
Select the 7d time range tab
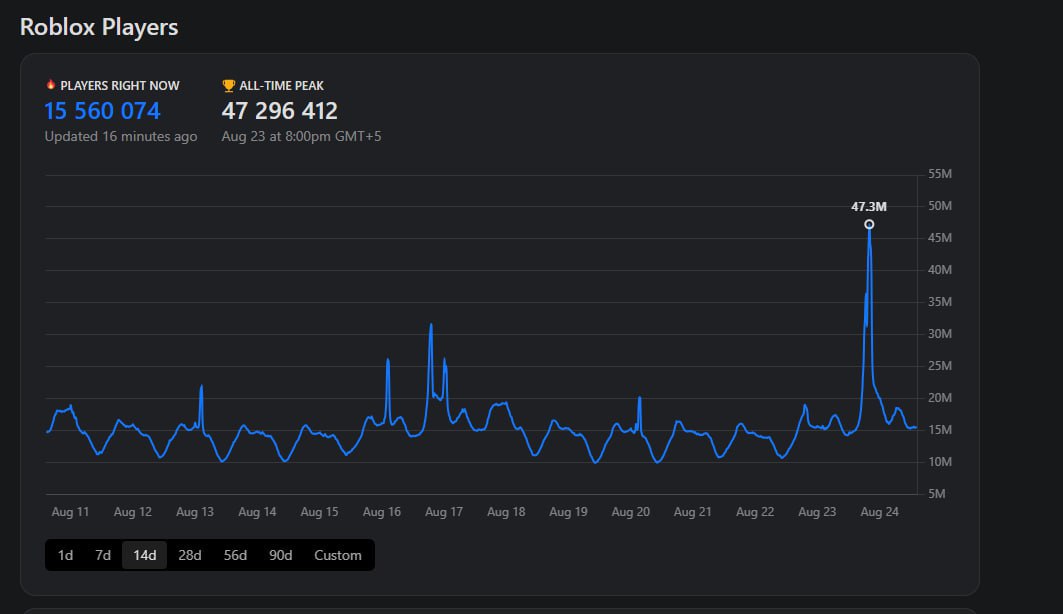pos(103,555)
